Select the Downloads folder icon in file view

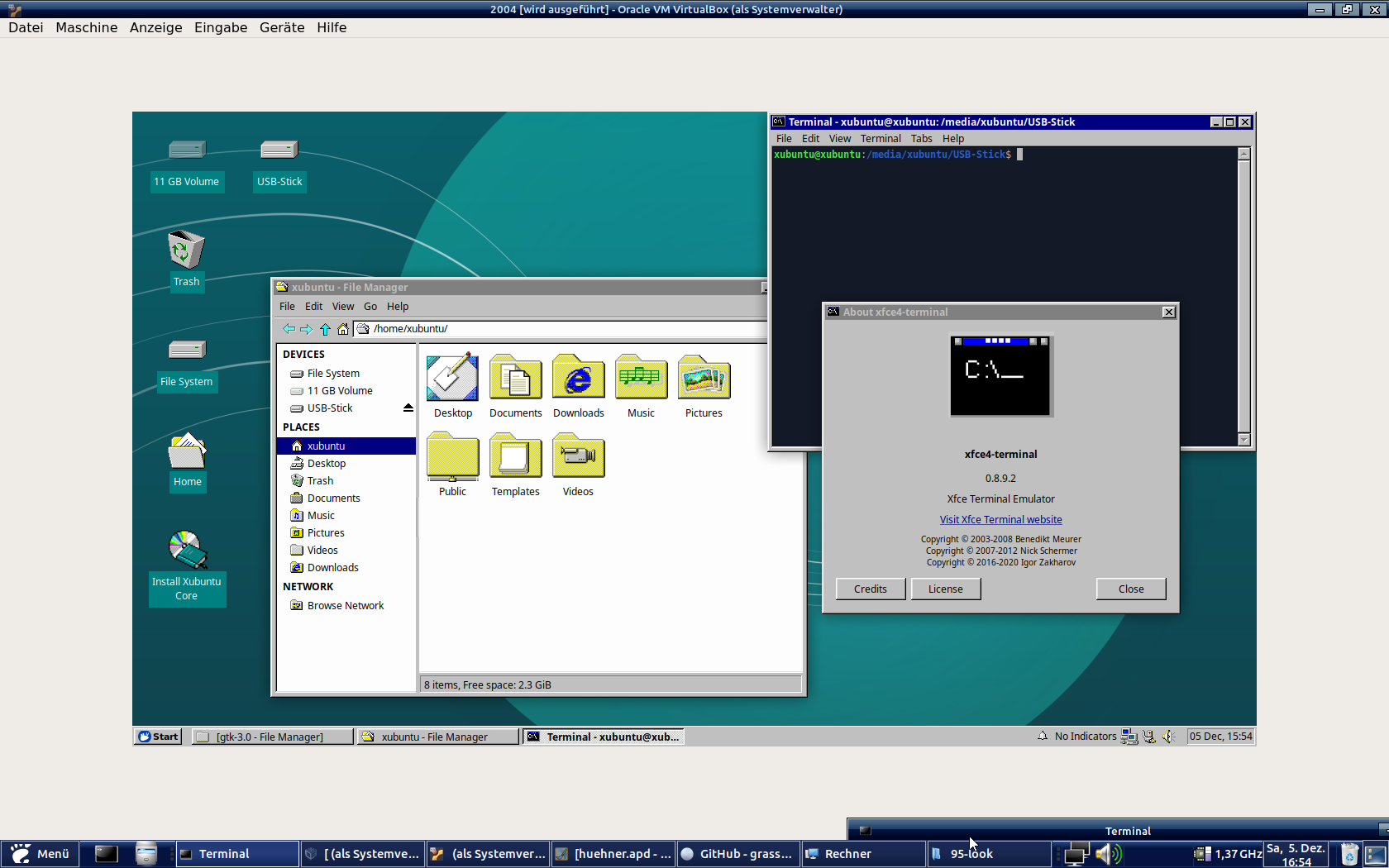click(x=579, y=377)
